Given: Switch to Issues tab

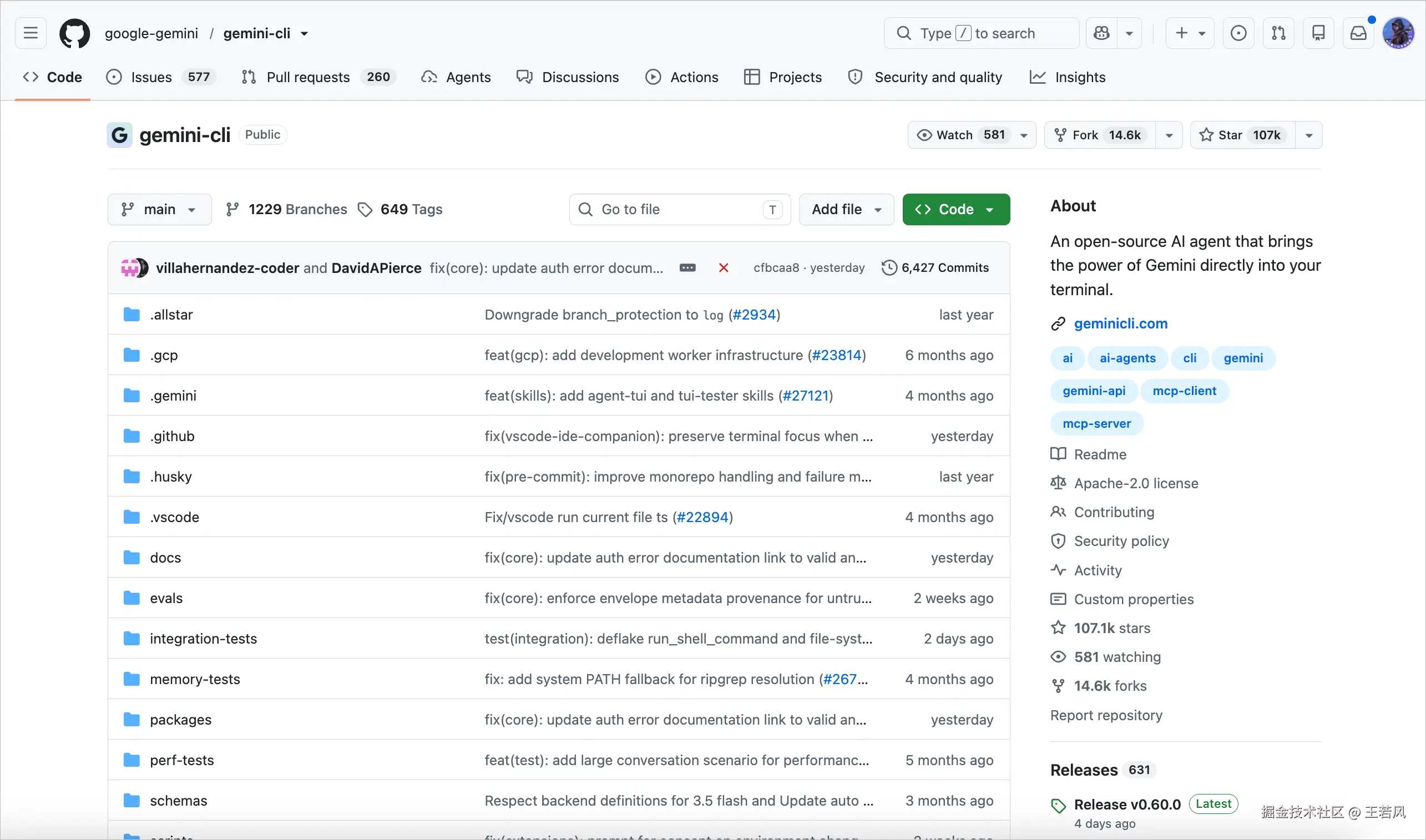Looking at the screenshot, I should (x=161, y=77).
